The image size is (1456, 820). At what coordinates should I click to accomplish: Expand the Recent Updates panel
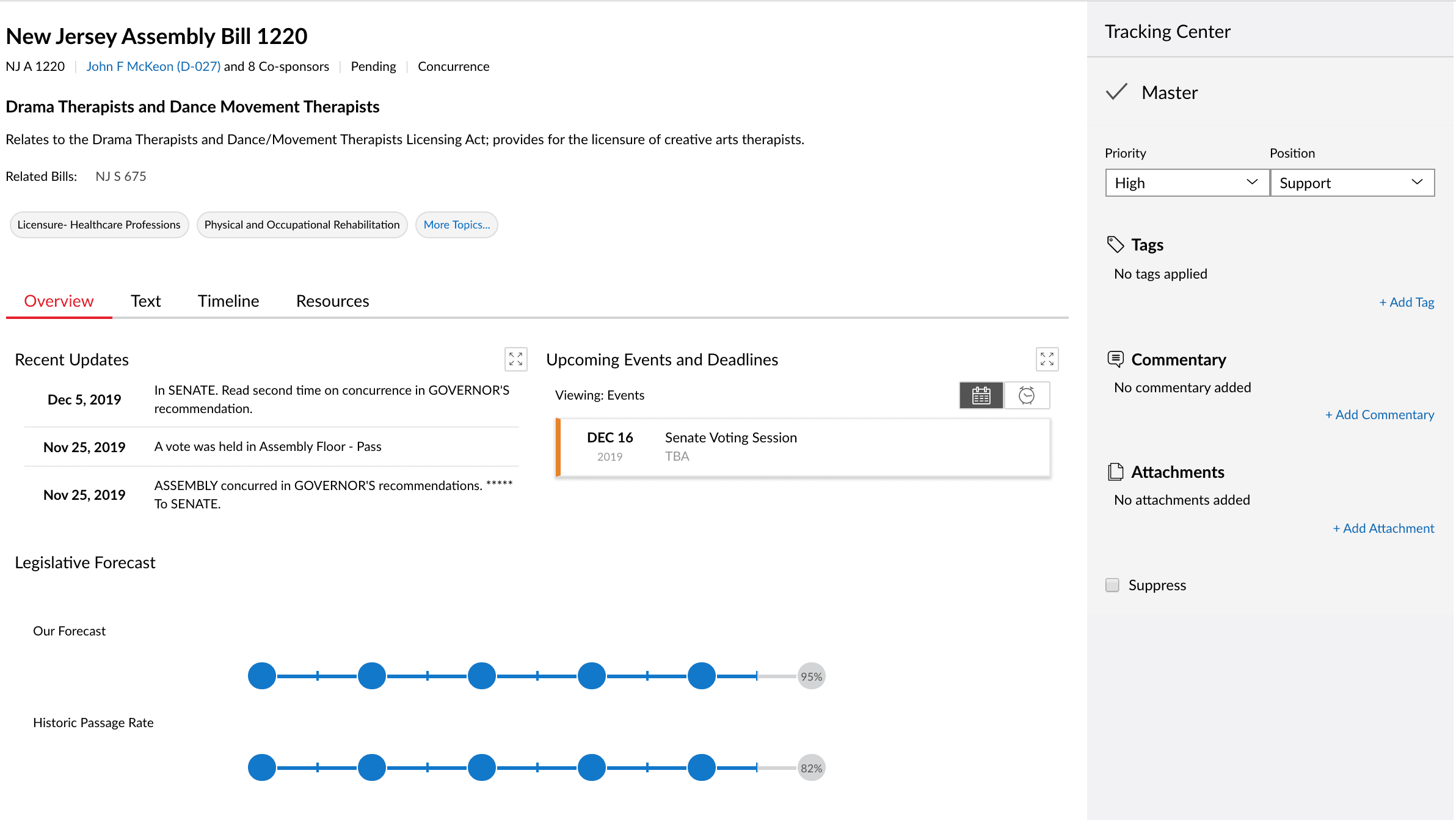coord(515,359)
